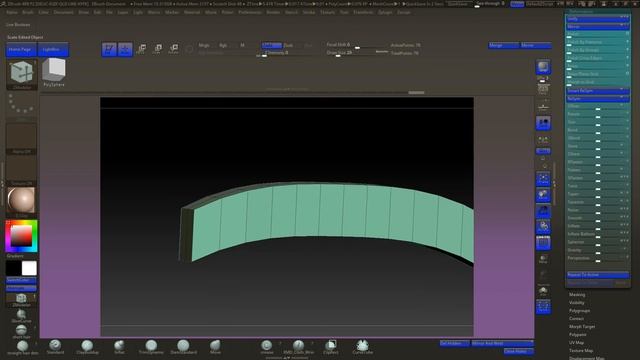The width and height of the screenshot is (640, 360).
Task: Open the material sphere picker
Action: click(x=21, y=202)
